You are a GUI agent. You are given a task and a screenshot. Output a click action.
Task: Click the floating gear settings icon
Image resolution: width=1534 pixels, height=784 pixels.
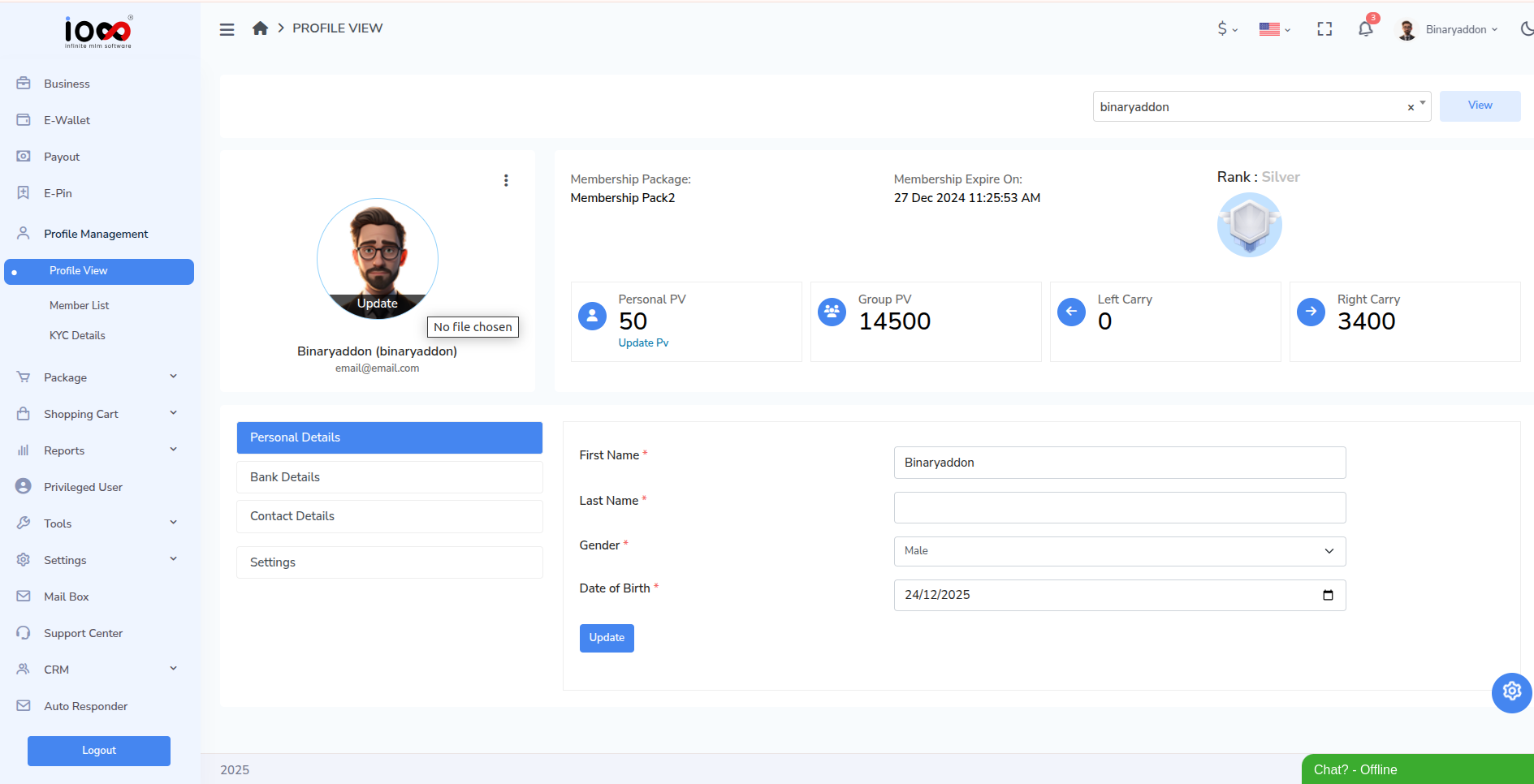coord(1511,691)
